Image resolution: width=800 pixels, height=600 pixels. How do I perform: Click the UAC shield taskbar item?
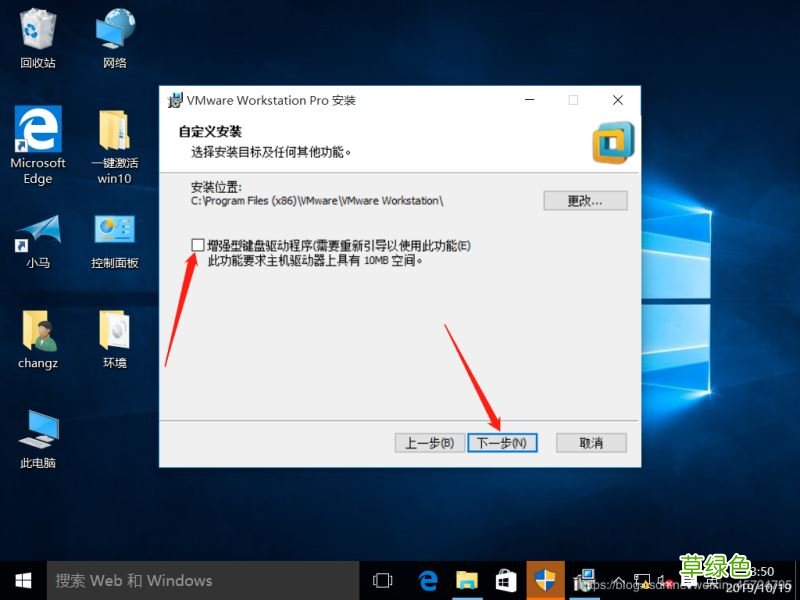pos(545,581)
